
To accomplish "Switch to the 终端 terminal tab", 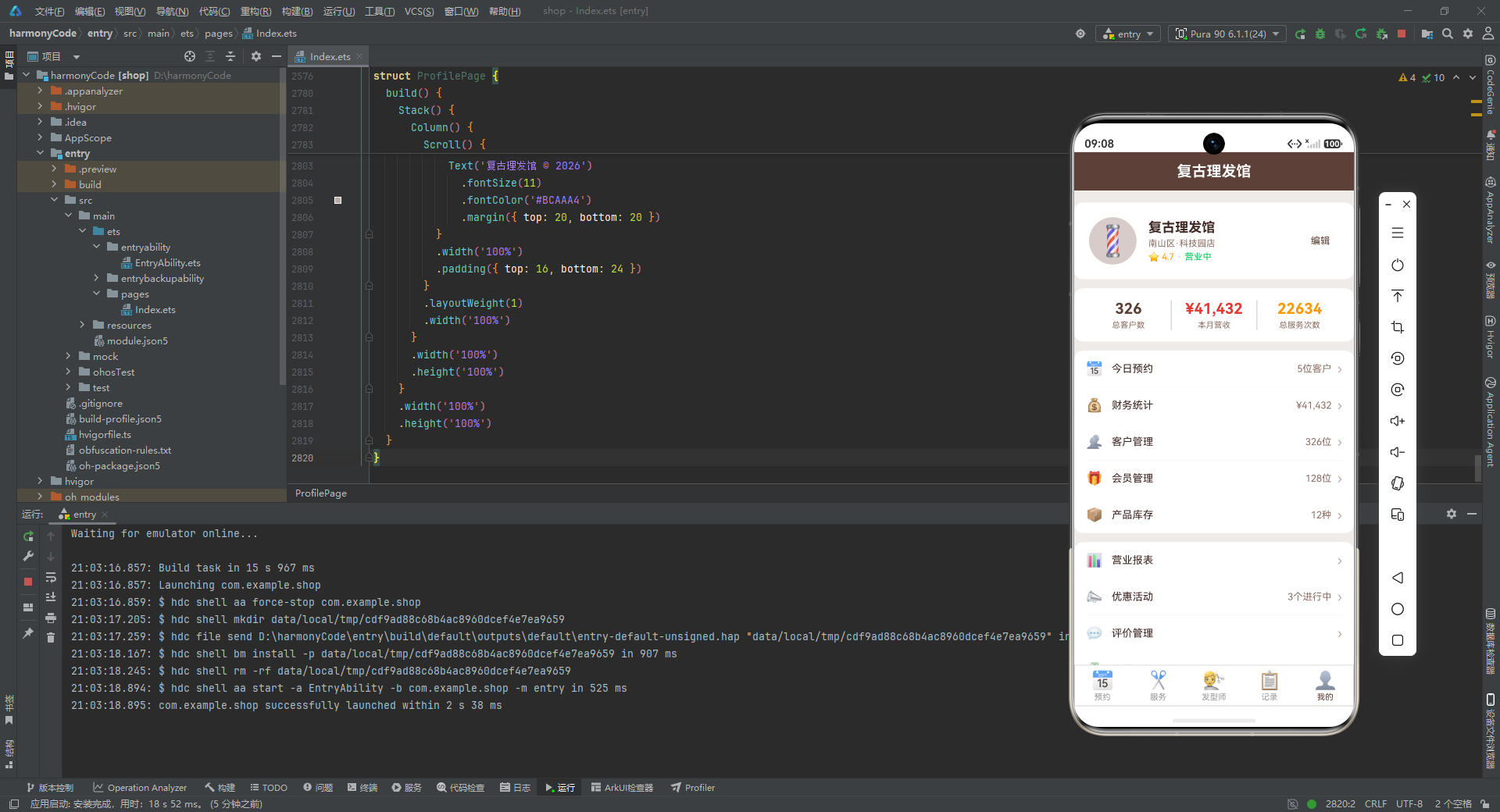I will click(x=362, y=788).
